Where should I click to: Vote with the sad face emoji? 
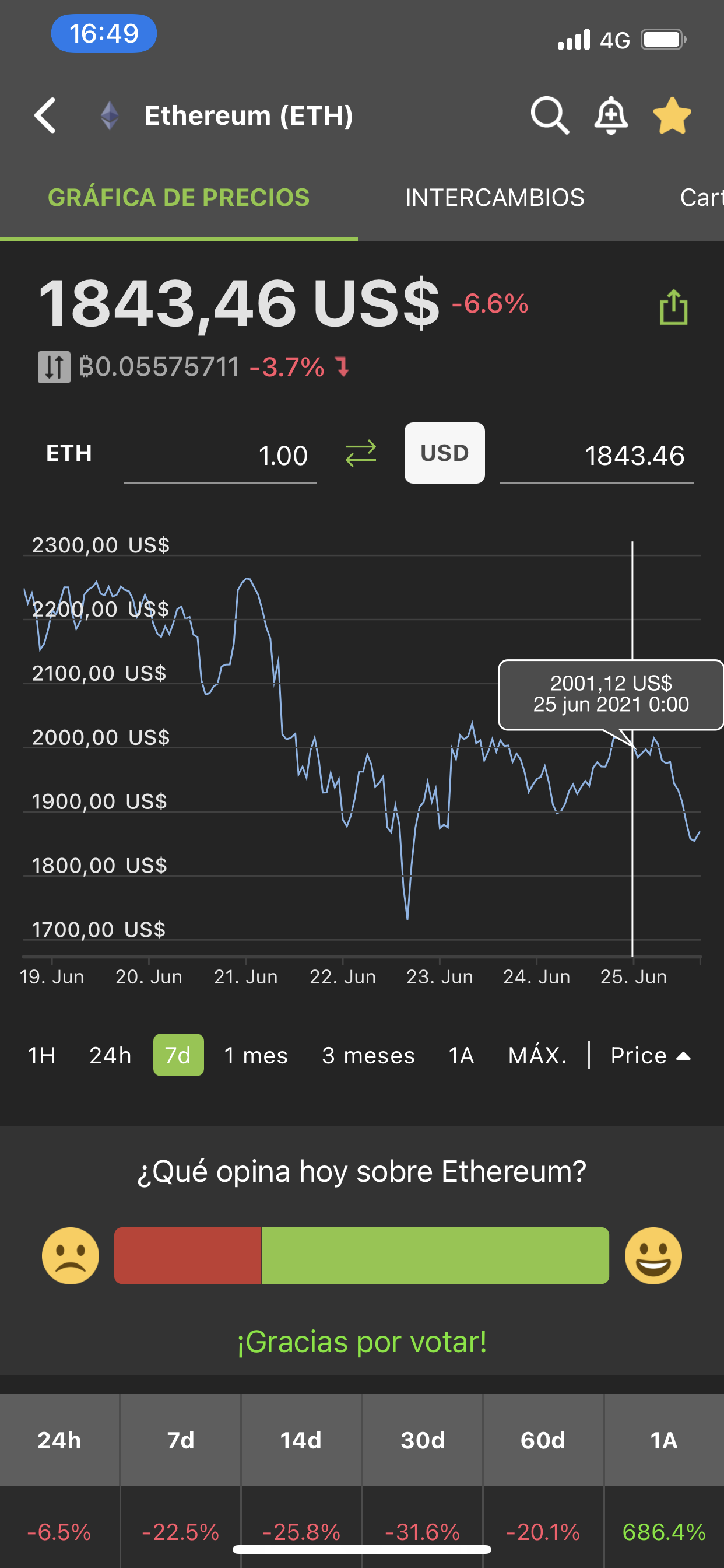pos(71,1255)
